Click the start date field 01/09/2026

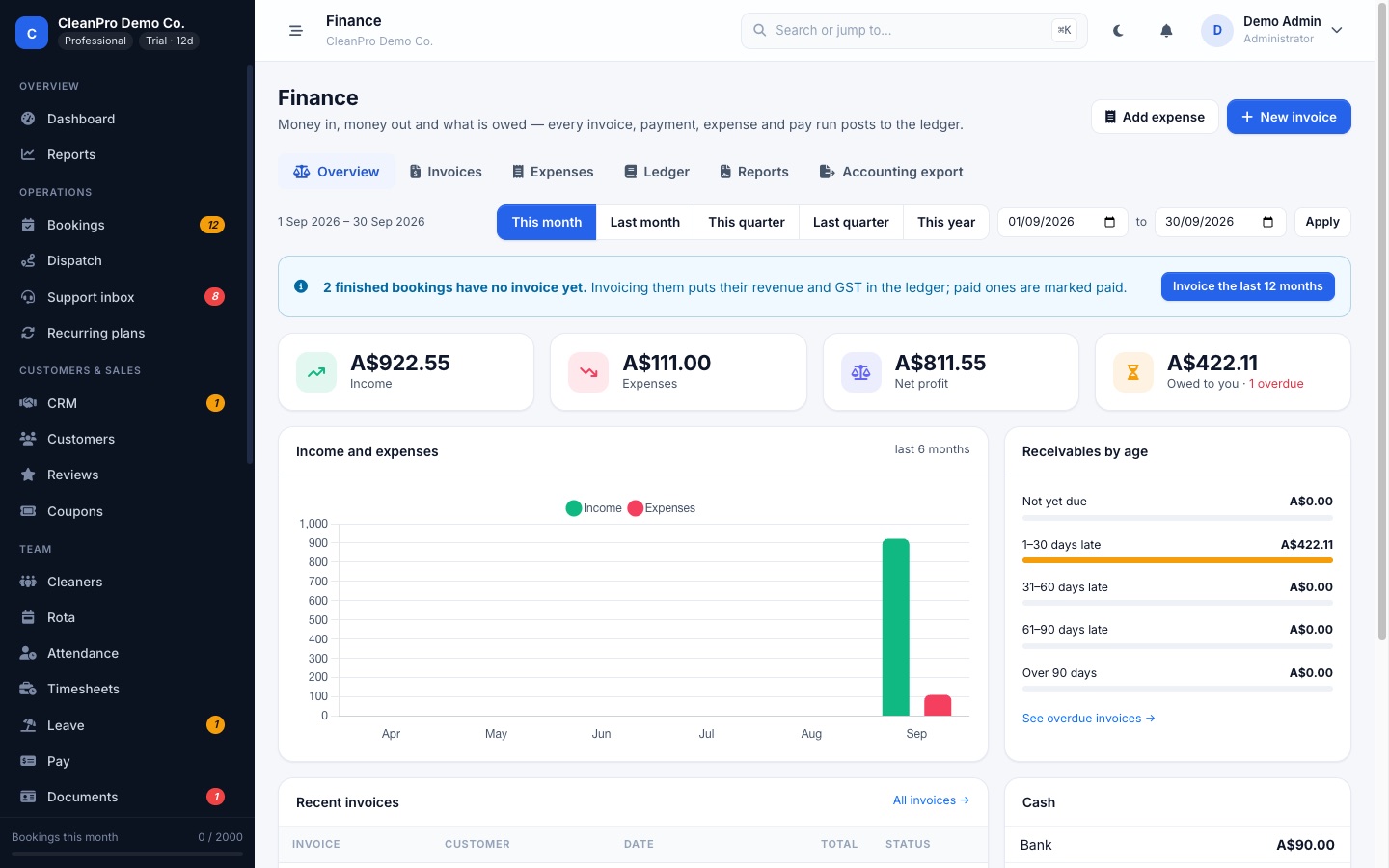(x=1062, y=222)
